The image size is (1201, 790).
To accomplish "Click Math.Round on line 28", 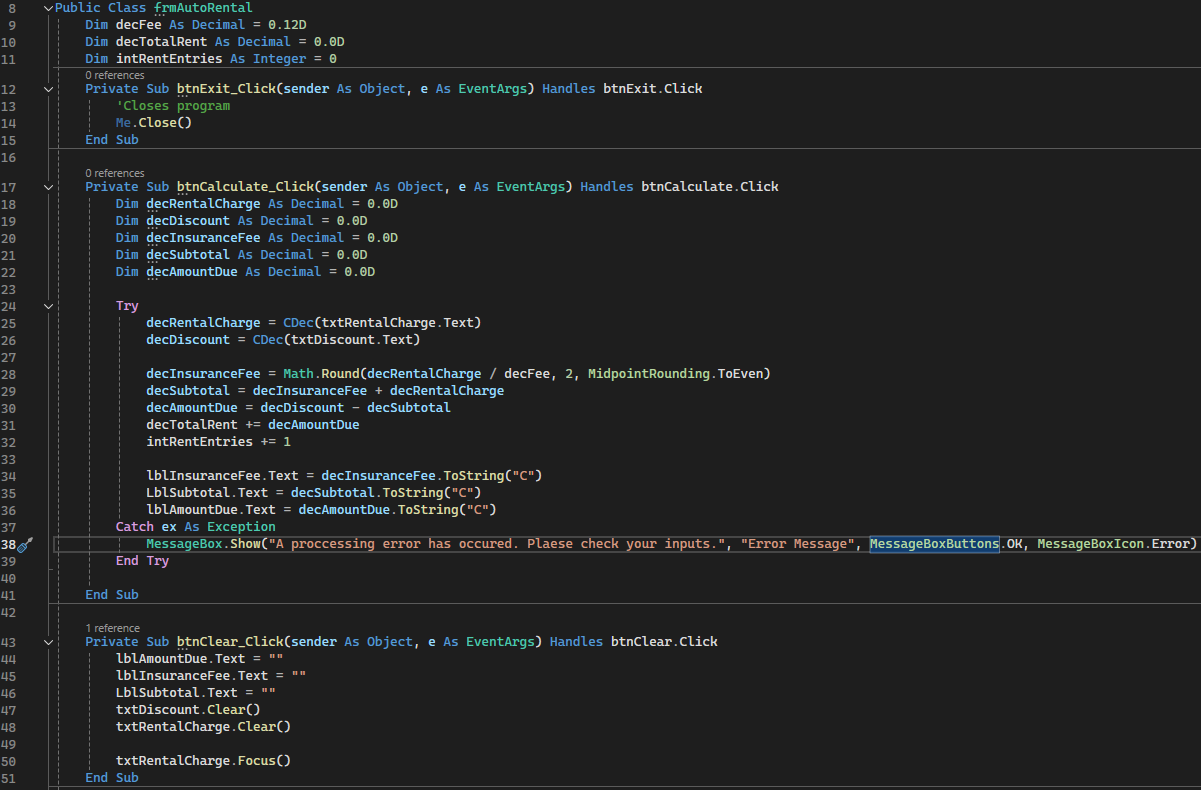I will (x=321, y=374).
